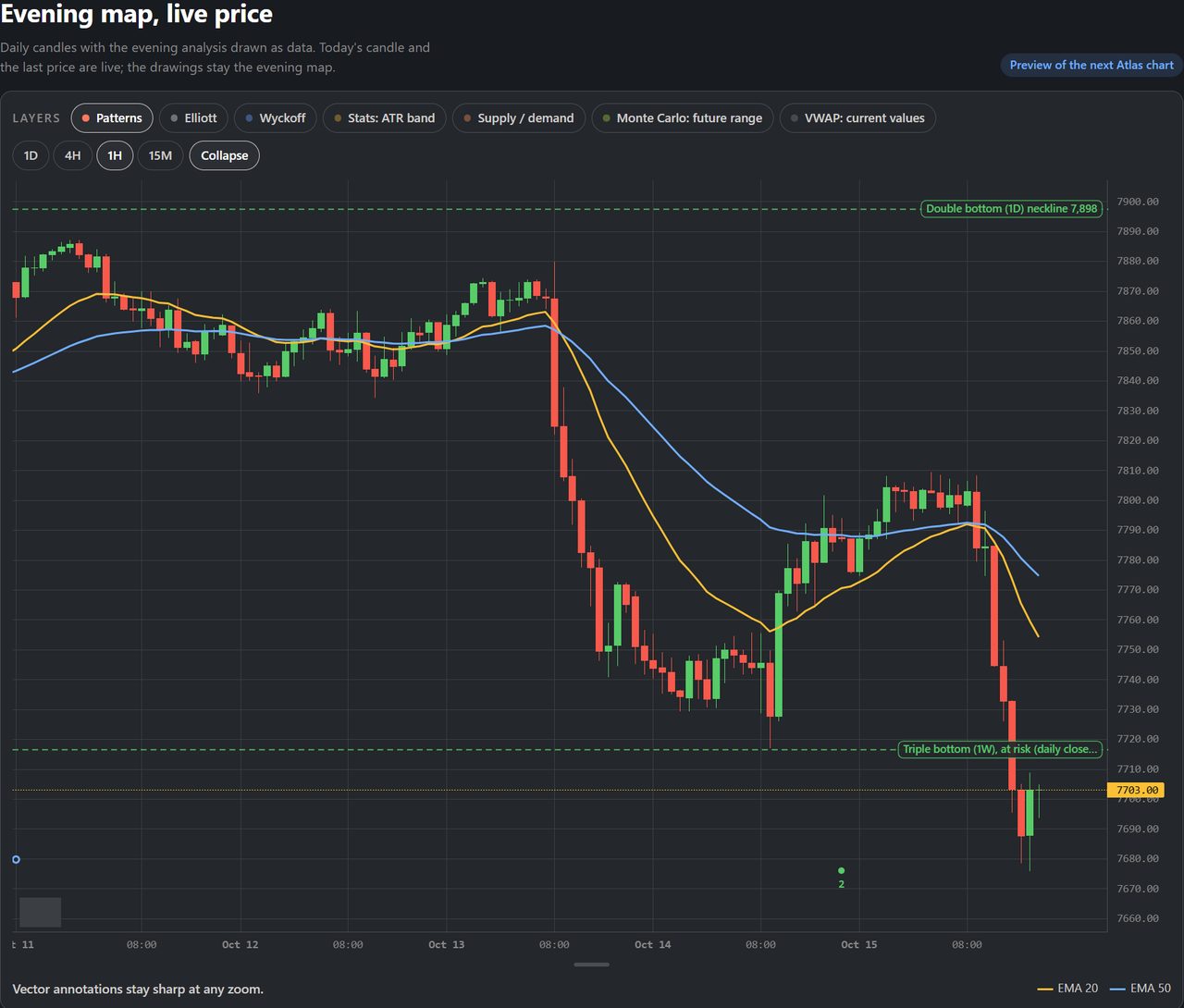
Task: Click the green pattern marker labeled 2
Action: tap(841, 877)
